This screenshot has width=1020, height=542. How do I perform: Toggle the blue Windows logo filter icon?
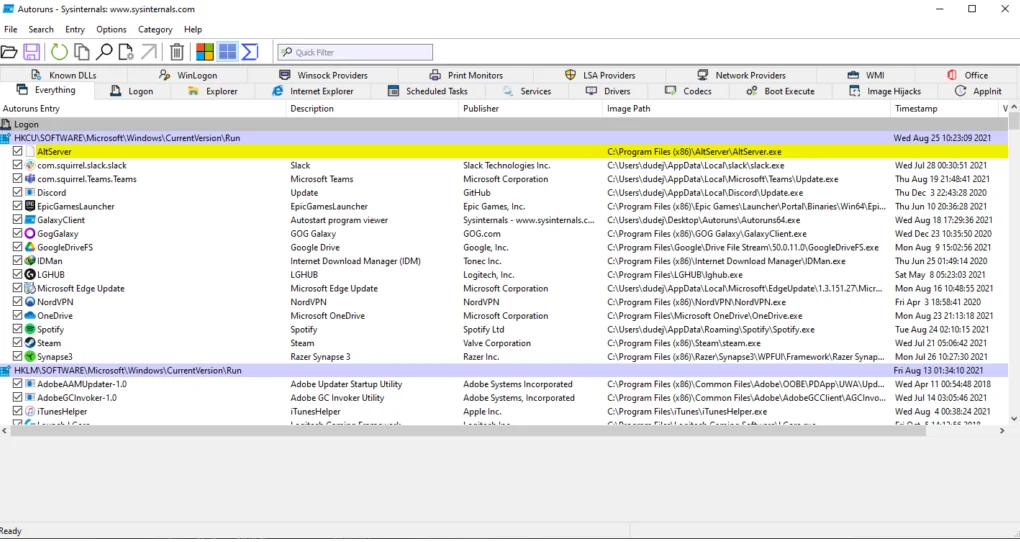coord(228,52)
